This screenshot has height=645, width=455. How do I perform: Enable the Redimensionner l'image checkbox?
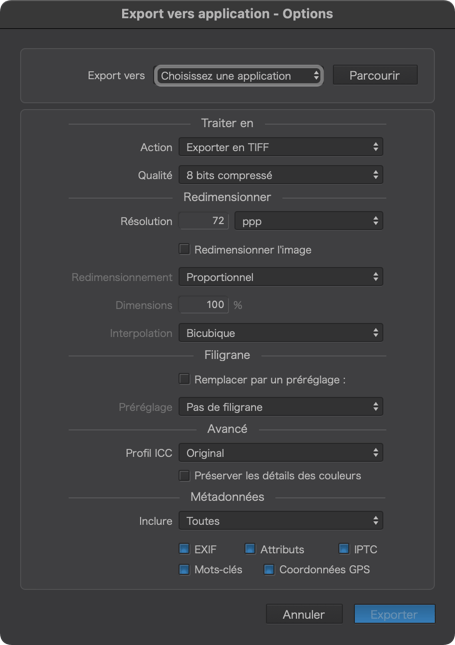coord(184,249)
